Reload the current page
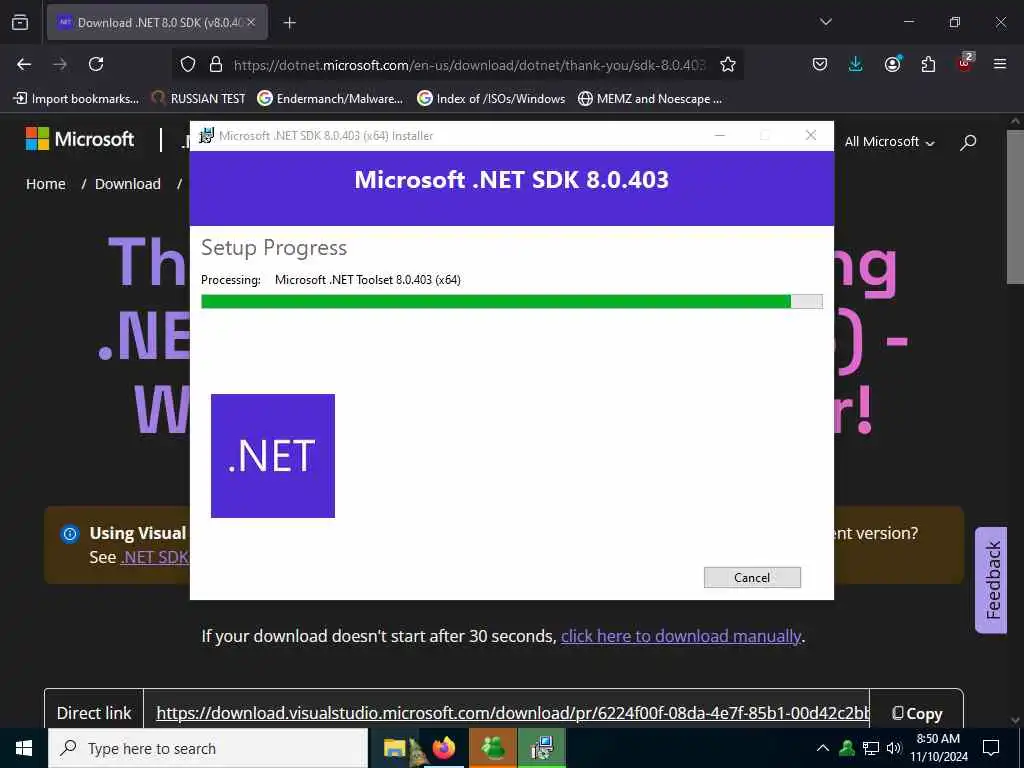 coord(96,64)
